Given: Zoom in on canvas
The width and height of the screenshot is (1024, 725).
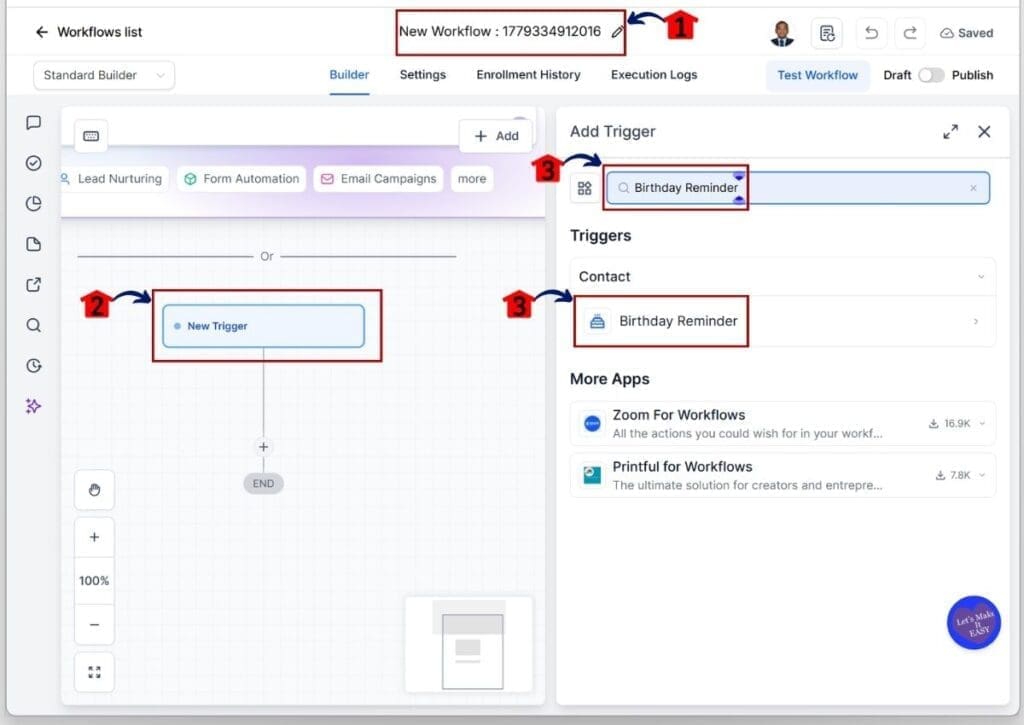Looking at the screenshot, I should coord(94,537).
